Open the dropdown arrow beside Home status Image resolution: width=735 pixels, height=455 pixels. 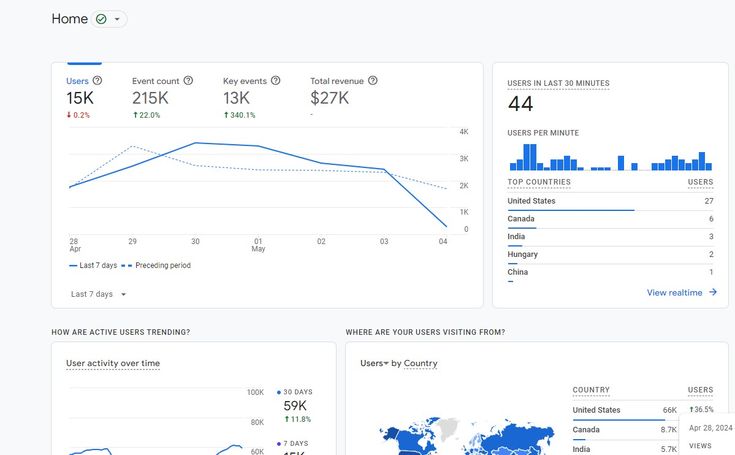coord(117,19)
